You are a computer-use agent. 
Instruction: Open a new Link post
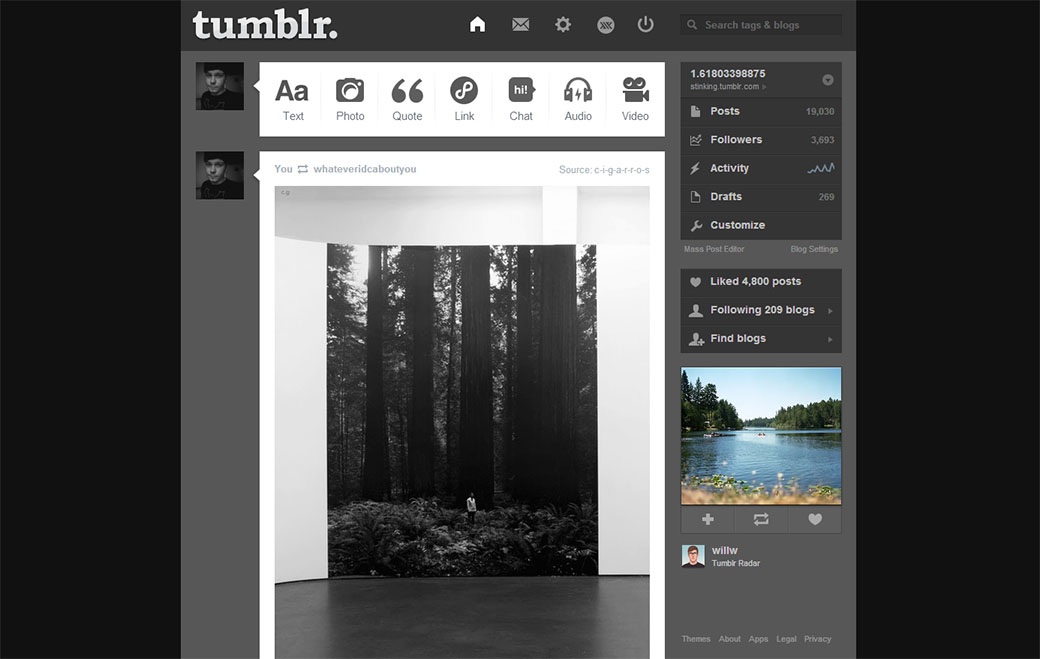[463, 97]
